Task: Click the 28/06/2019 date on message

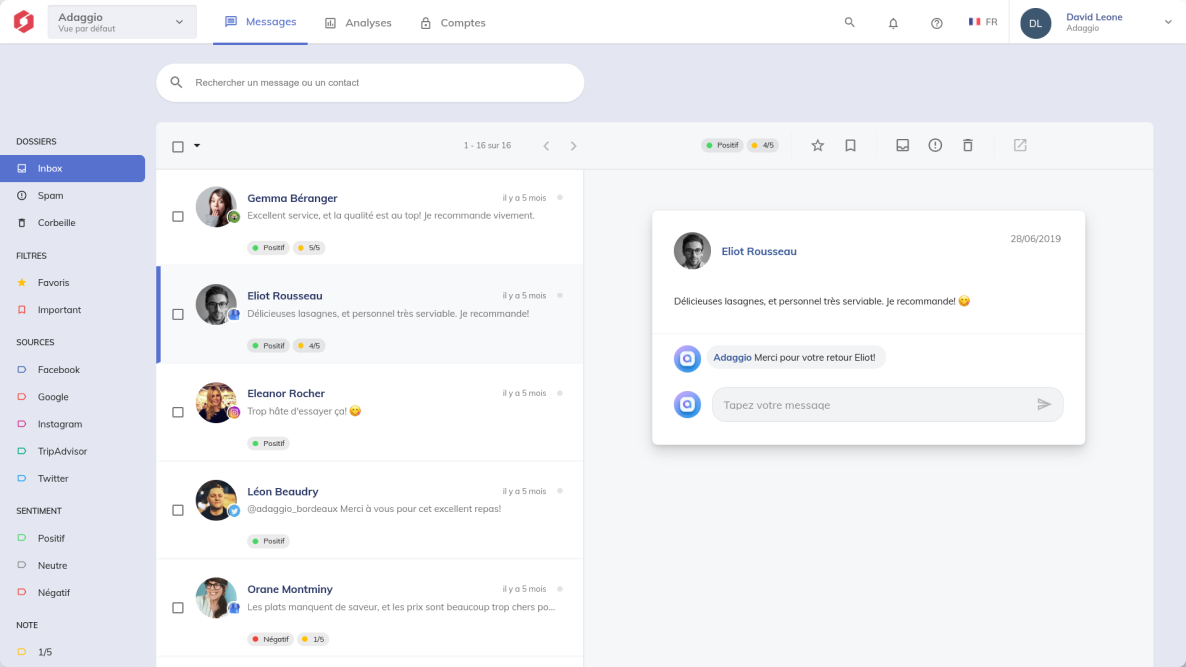Action: pyautogui.click(x=1035, y=238)
